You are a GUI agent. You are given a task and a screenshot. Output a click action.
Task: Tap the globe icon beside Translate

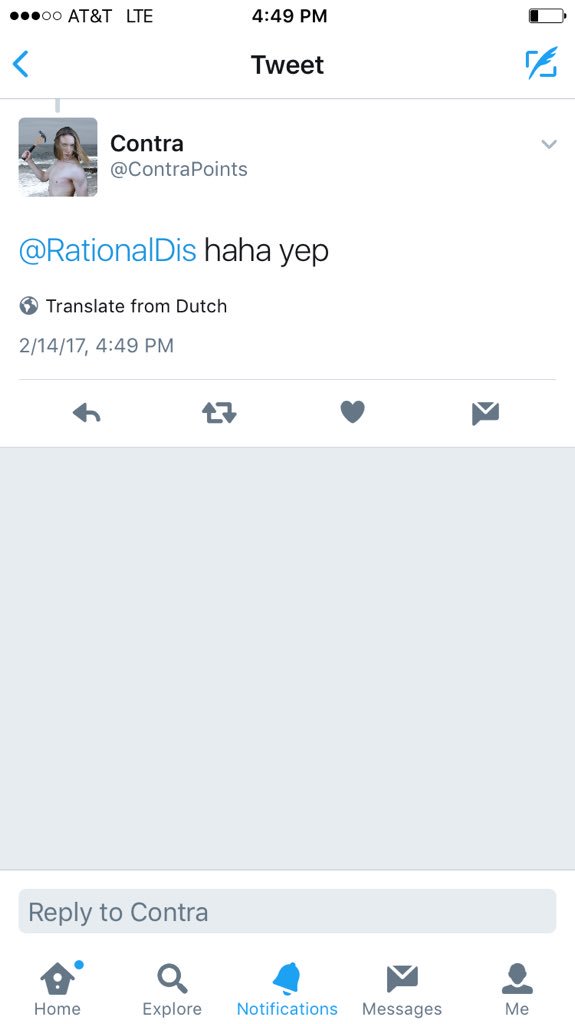pos(29,306)
